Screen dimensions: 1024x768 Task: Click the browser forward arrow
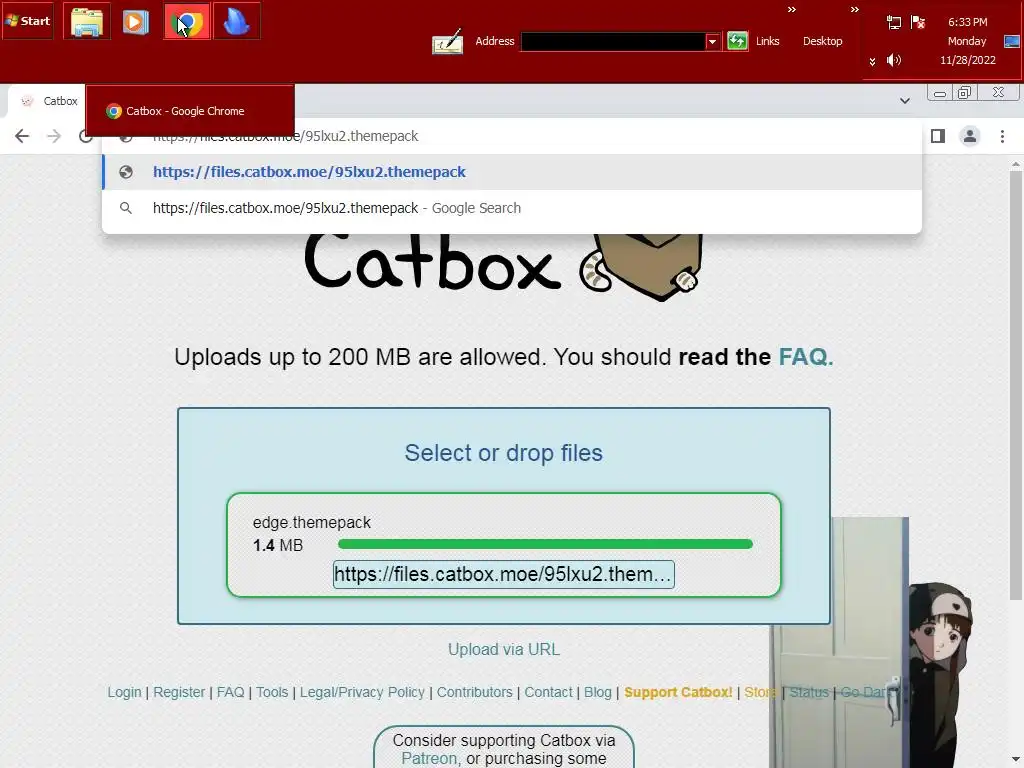[54, 136]
